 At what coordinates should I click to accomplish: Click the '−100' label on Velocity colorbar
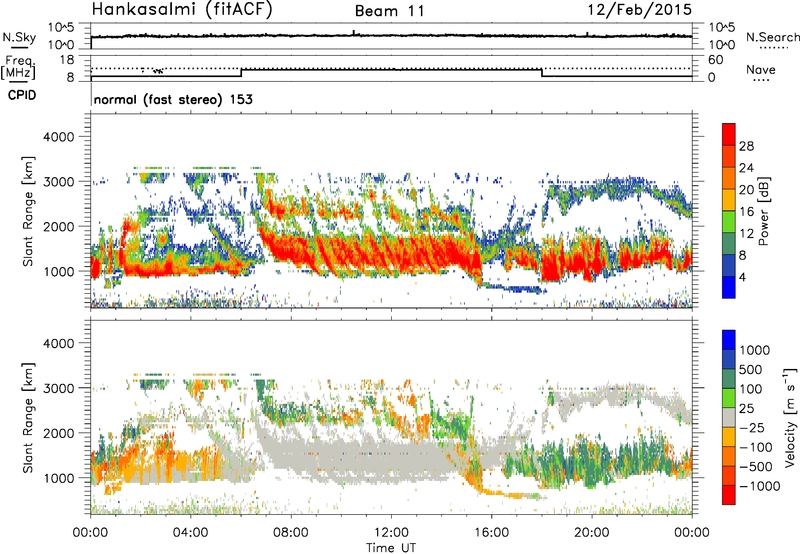coord(756,447)
